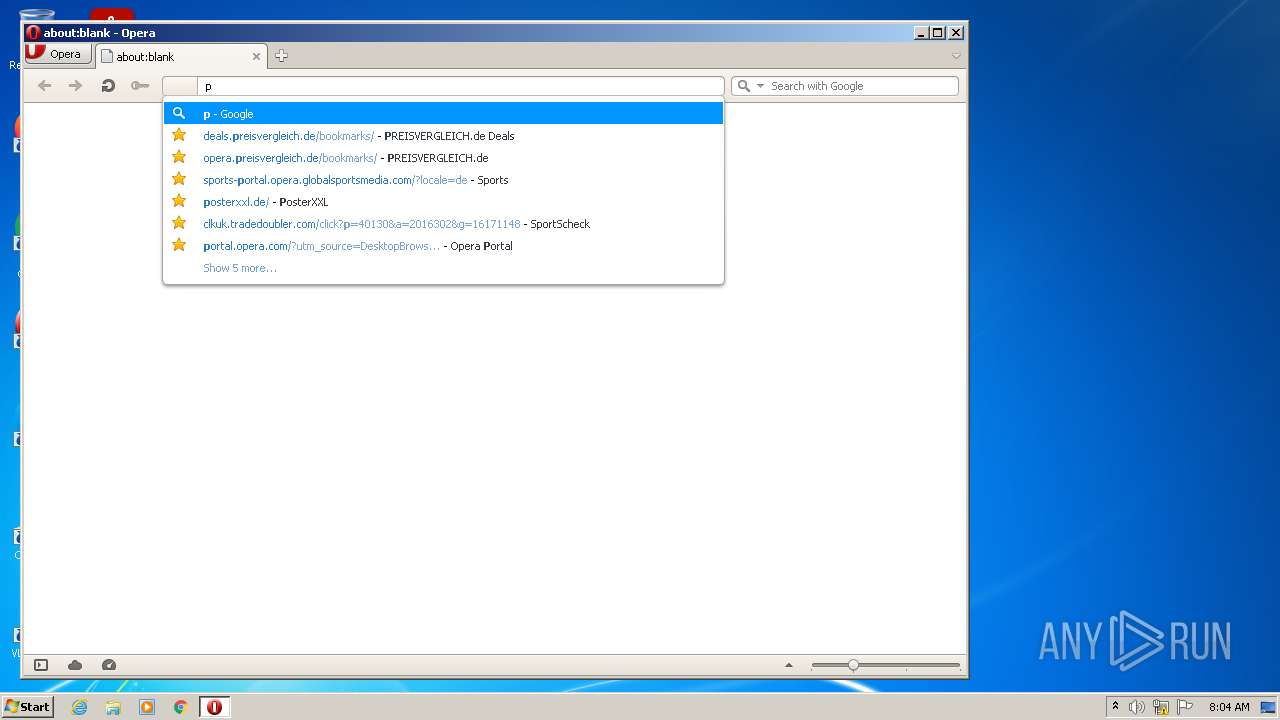Open portal.opera.com Opera Portal suggestion
Image resolution: width=1280 pixels, height=720 pixels.
[443, 246]
